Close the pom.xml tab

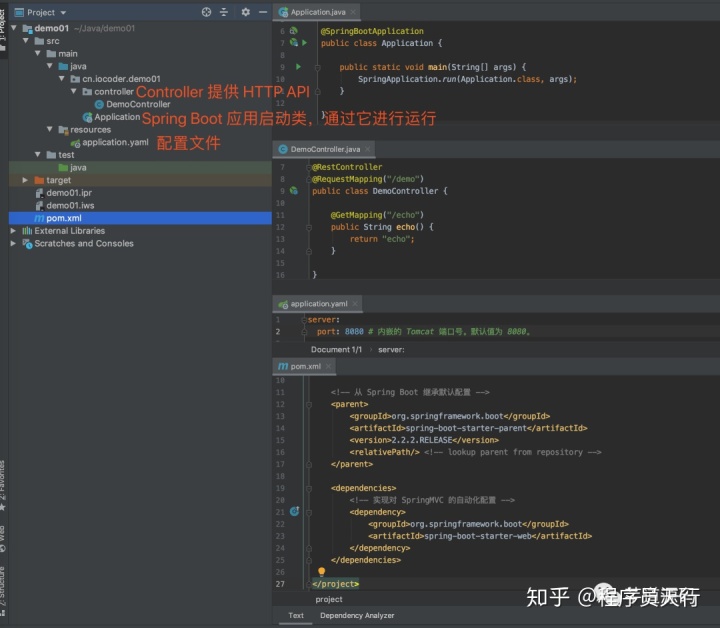pyautogui.click(x=328, y=366)
